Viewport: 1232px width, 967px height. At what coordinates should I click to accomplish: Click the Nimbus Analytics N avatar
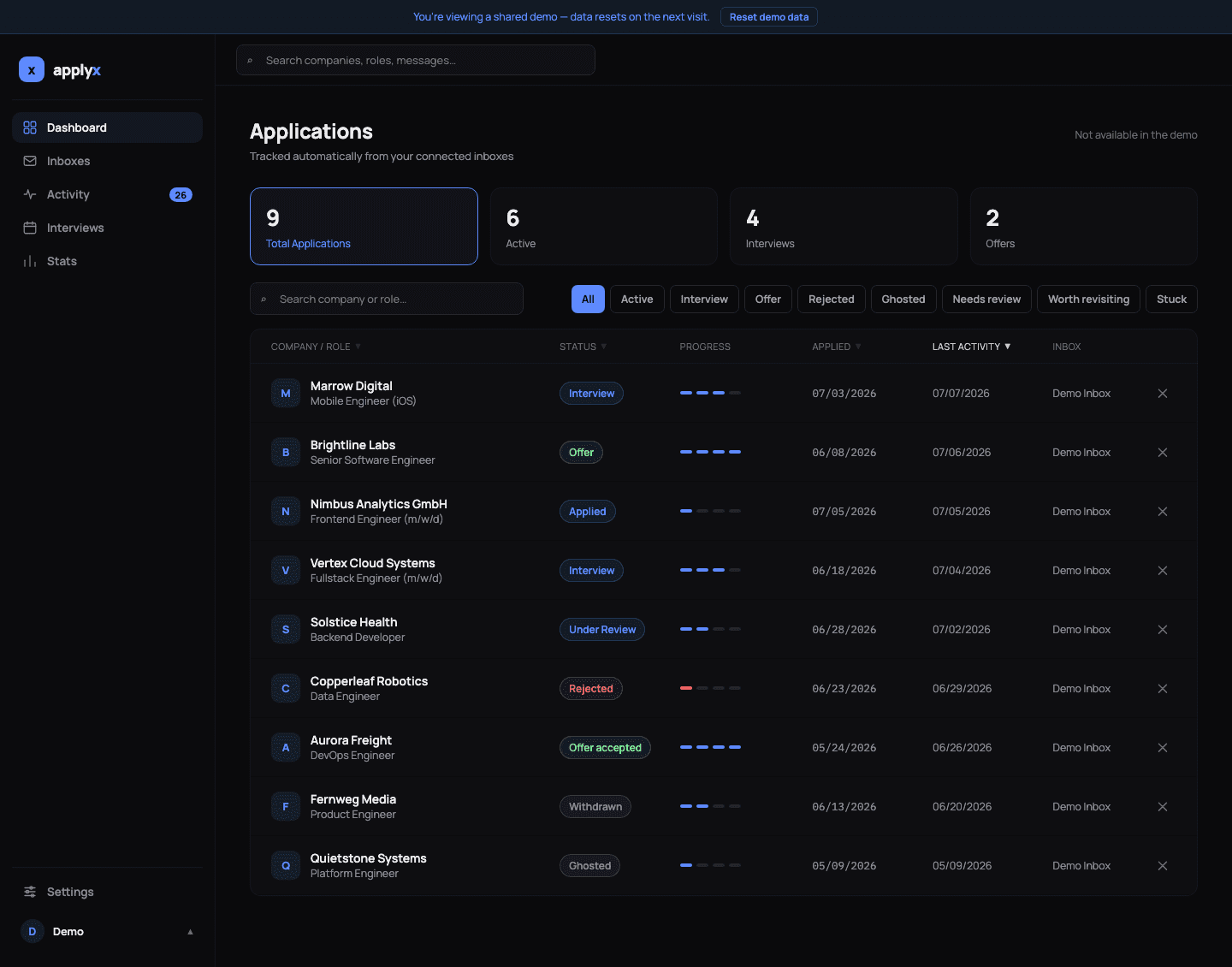point(286,512)
